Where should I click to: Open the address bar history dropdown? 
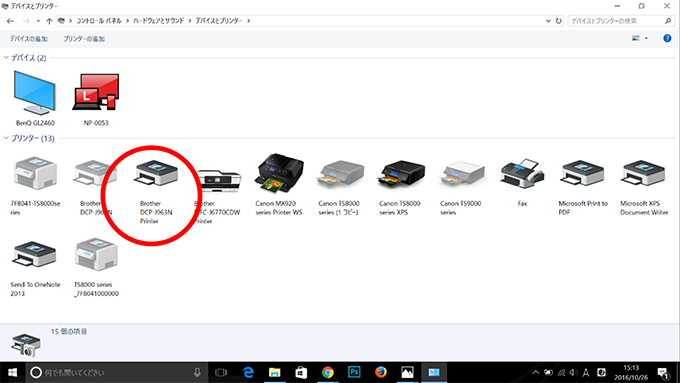(x=548, y=21)
